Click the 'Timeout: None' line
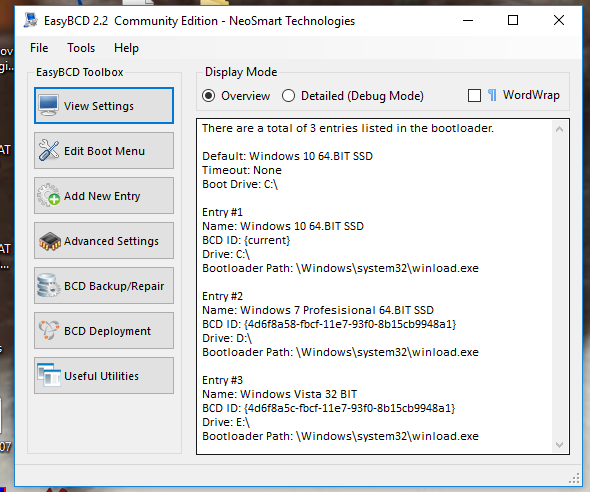 242,170
